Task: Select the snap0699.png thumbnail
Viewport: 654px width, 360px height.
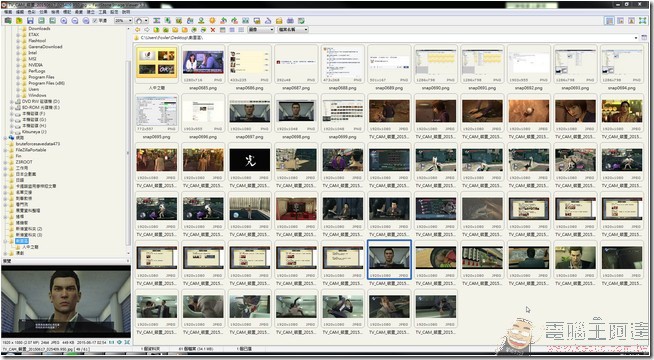Action: coord(343,116)
